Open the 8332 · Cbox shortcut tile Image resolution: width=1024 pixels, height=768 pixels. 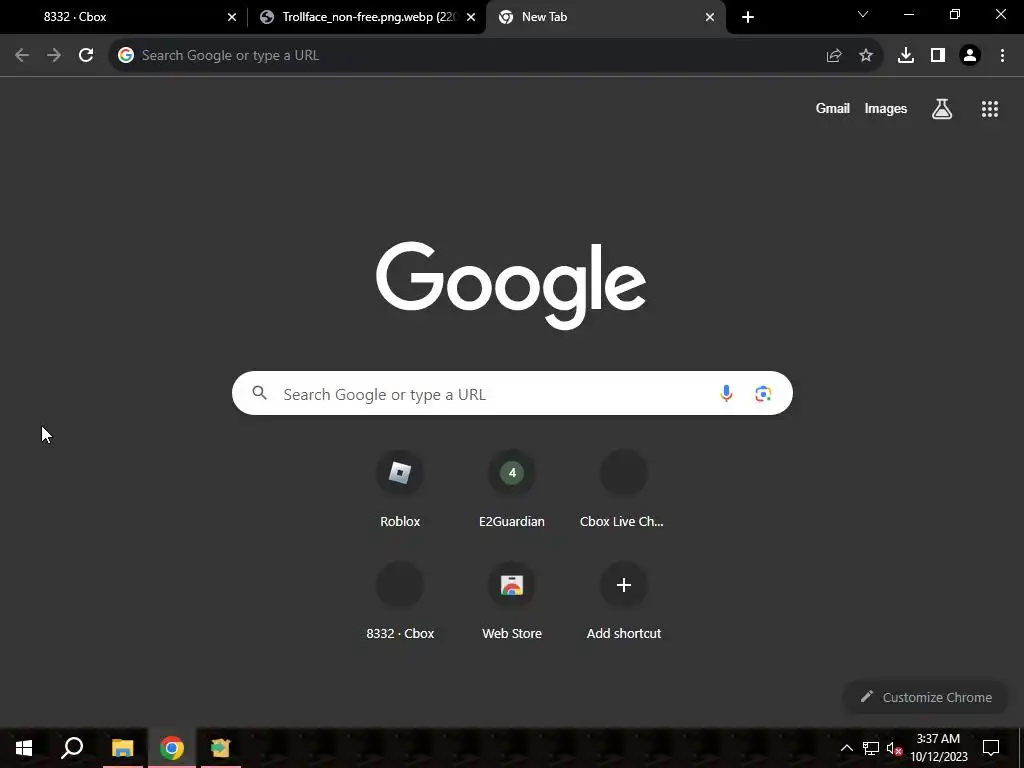pos(400,600)
